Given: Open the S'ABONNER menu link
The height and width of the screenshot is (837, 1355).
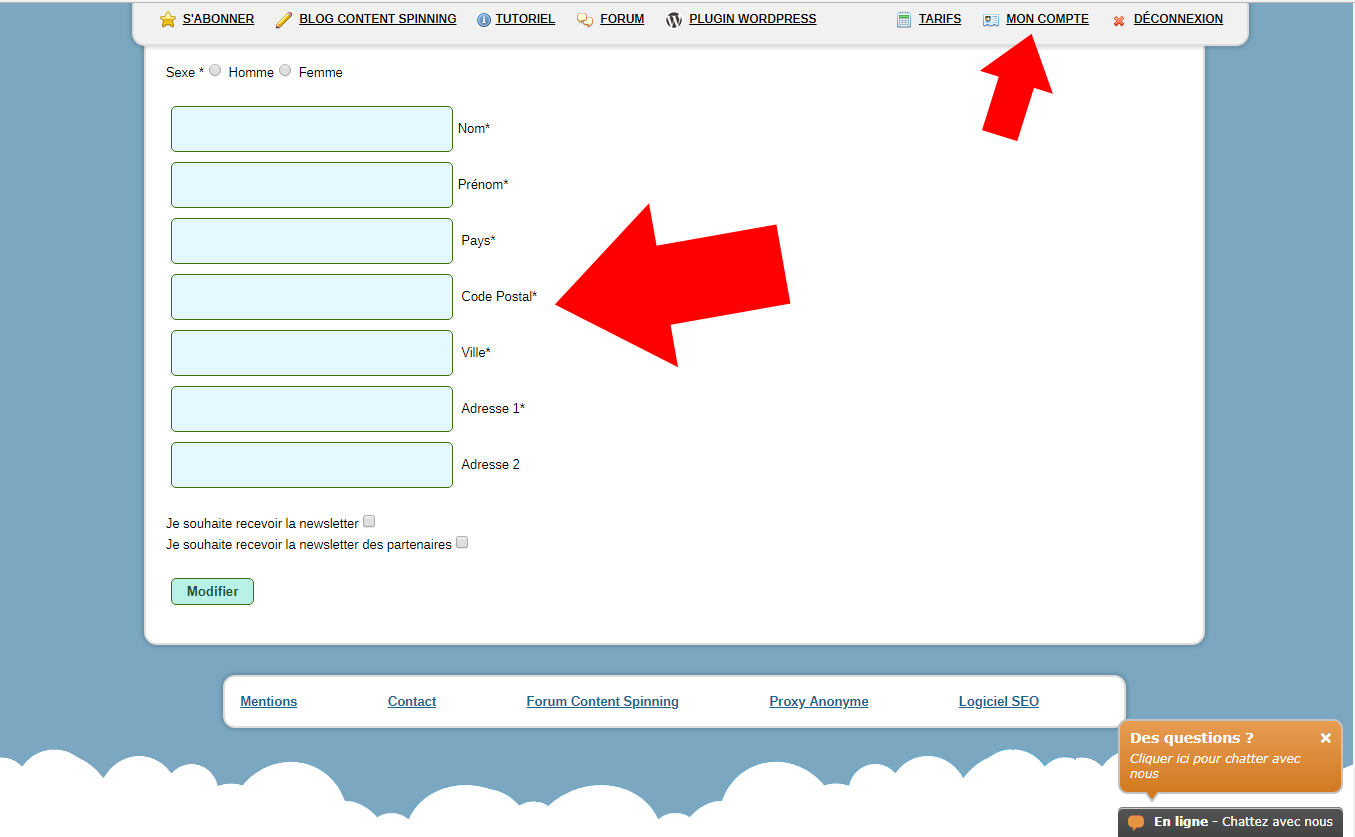Looking at the screenshot, I should pyautogui.click(x=218, y=19).
